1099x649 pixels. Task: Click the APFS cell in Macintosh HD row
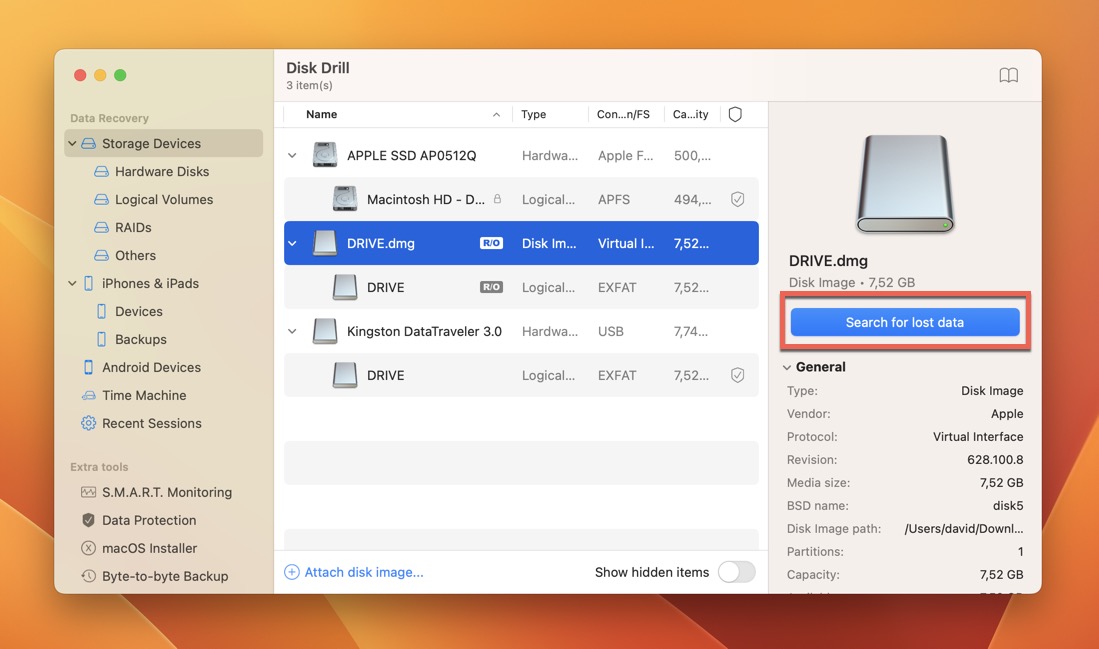click(614, 200)
